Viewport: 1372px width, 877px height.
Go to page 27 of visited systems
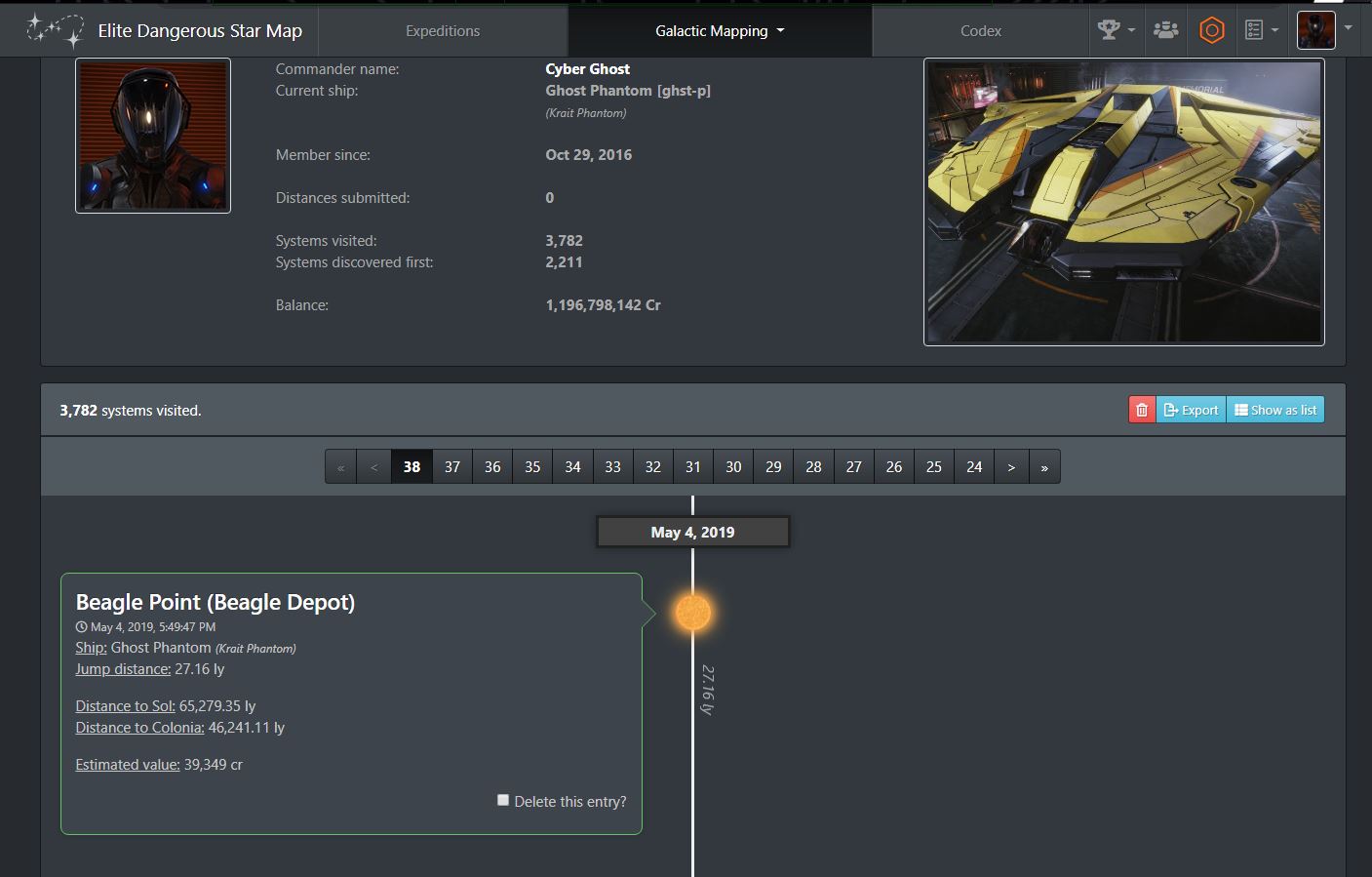[854, 466]
